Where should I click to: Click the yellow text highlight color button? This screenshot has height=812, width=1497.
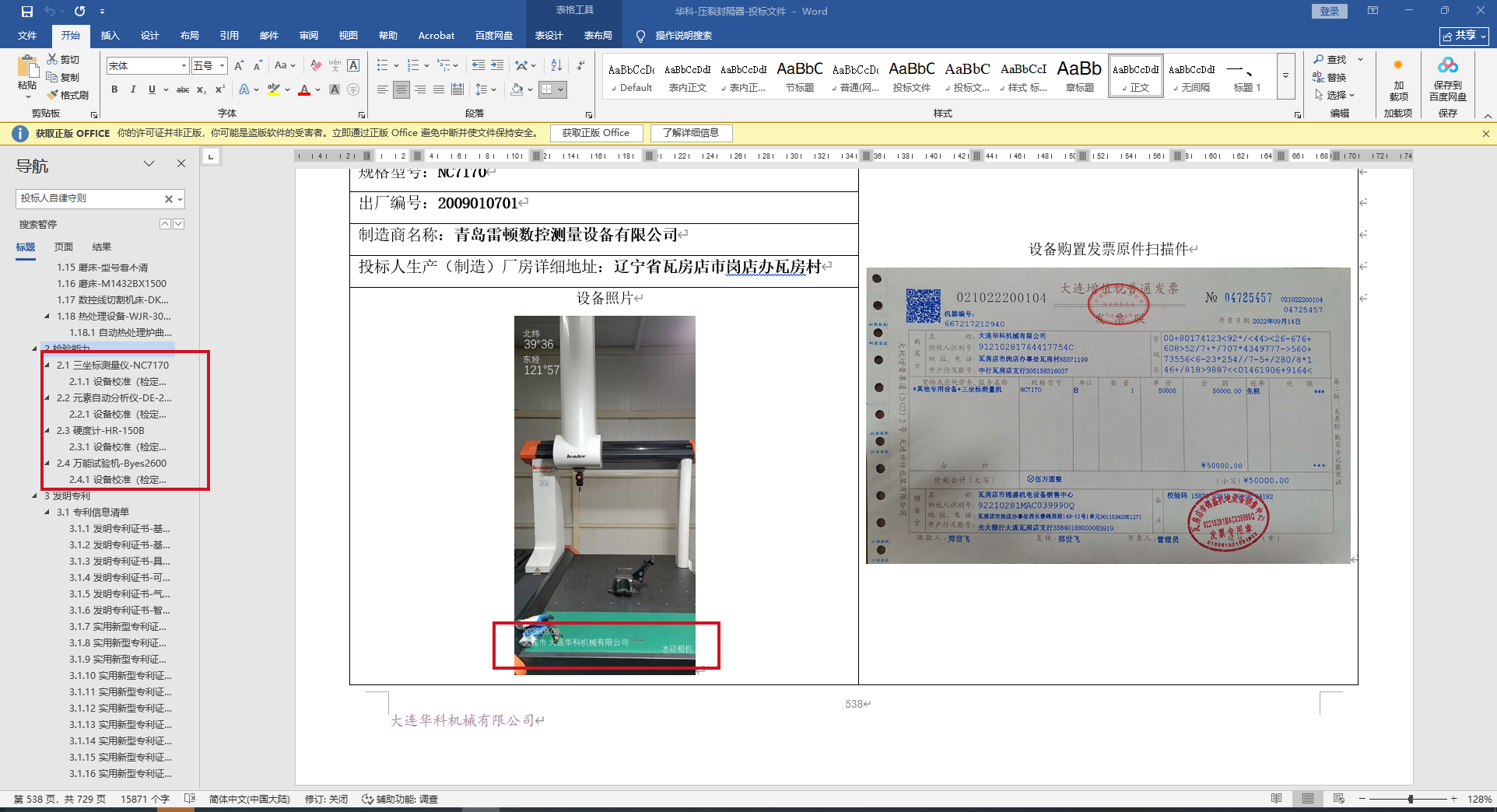coord(273,89)
